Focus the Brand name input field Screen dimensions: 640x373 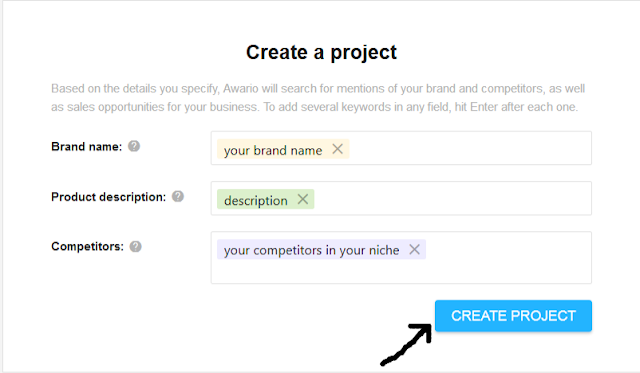469,148
